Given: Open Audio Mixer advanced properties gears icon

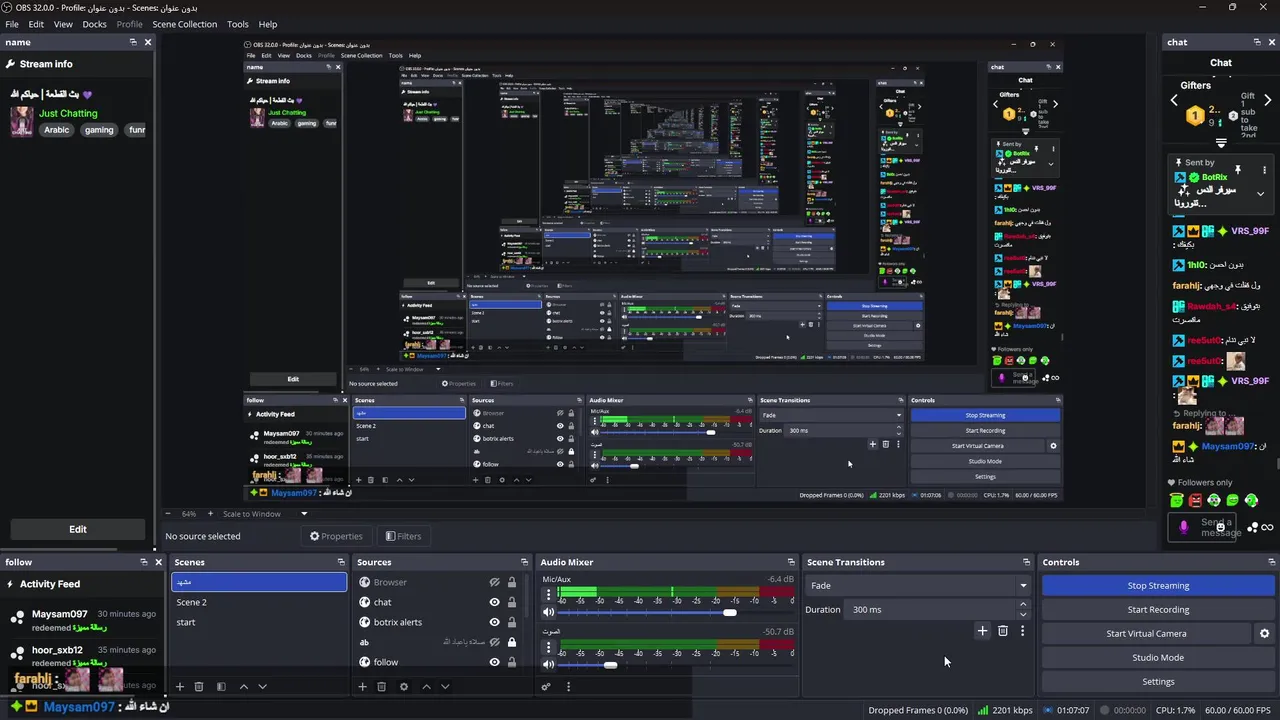Looking at the screenshot, I should coord(546,687).
